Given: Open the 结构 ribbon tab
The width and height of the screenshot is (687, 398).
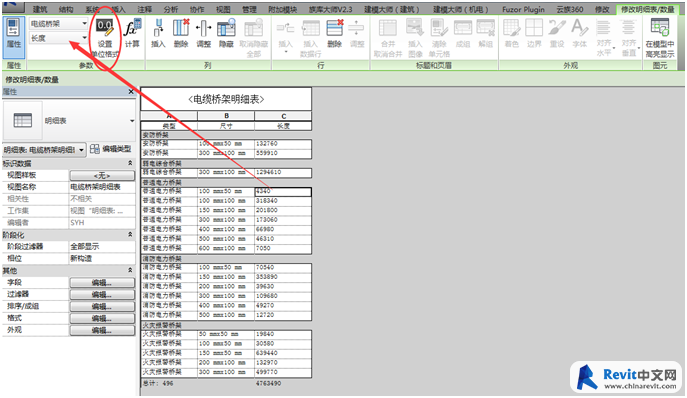Looking at the screenshot, I should [x=66, y=9].
